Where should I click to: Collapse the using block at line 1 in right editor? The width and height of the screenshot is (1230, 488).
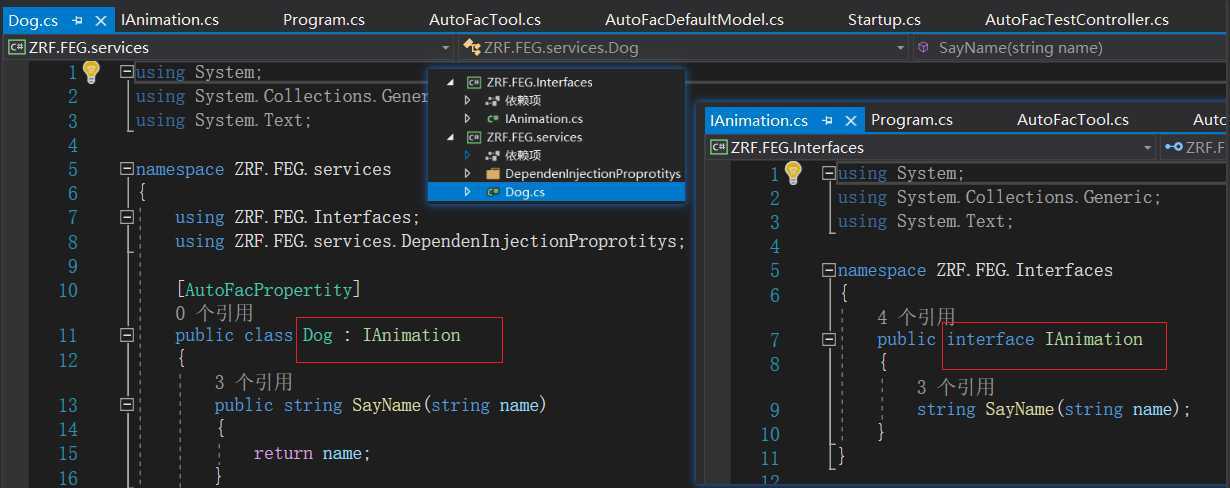point(828,173)
